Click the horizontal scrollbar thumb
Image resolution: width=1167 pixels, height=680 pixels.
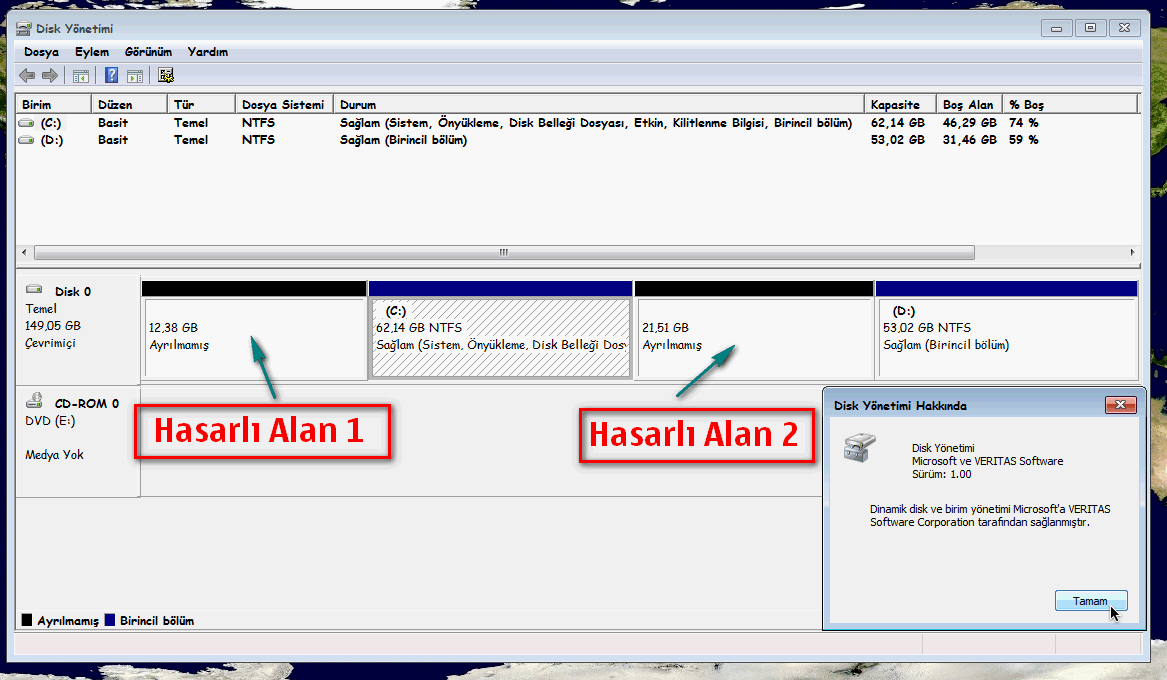point(504,253)
